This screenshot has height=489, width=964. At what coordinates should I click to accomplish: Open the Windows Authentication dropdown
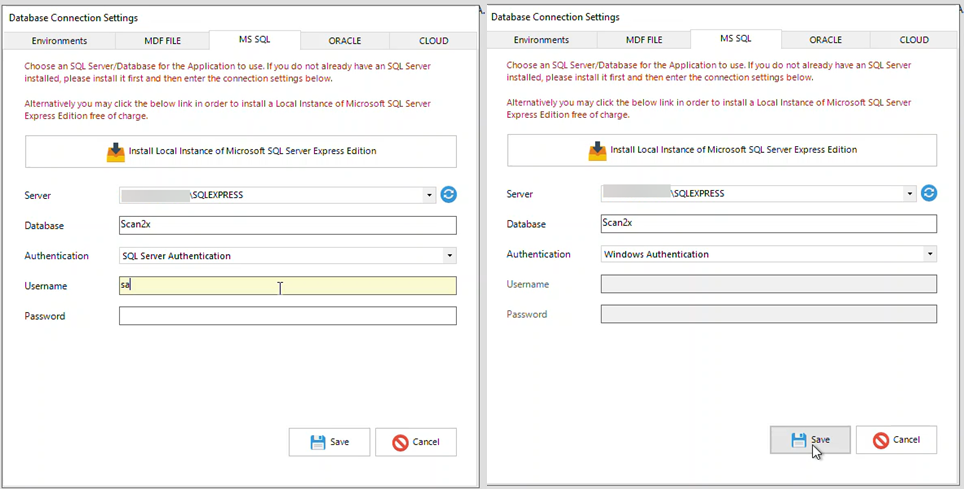[x=930, y=254]
